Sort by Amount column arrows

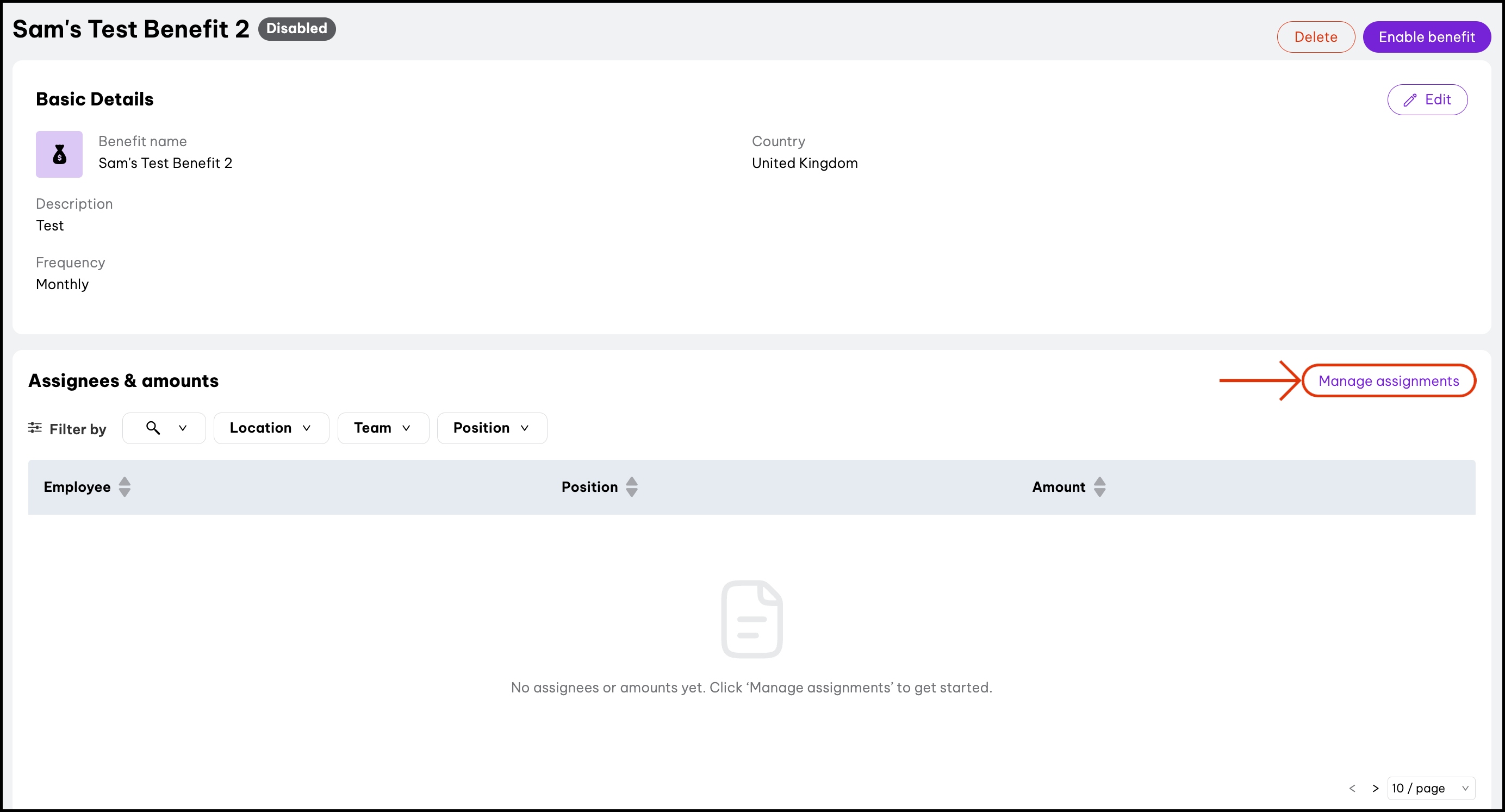(x=1099, y=486)
